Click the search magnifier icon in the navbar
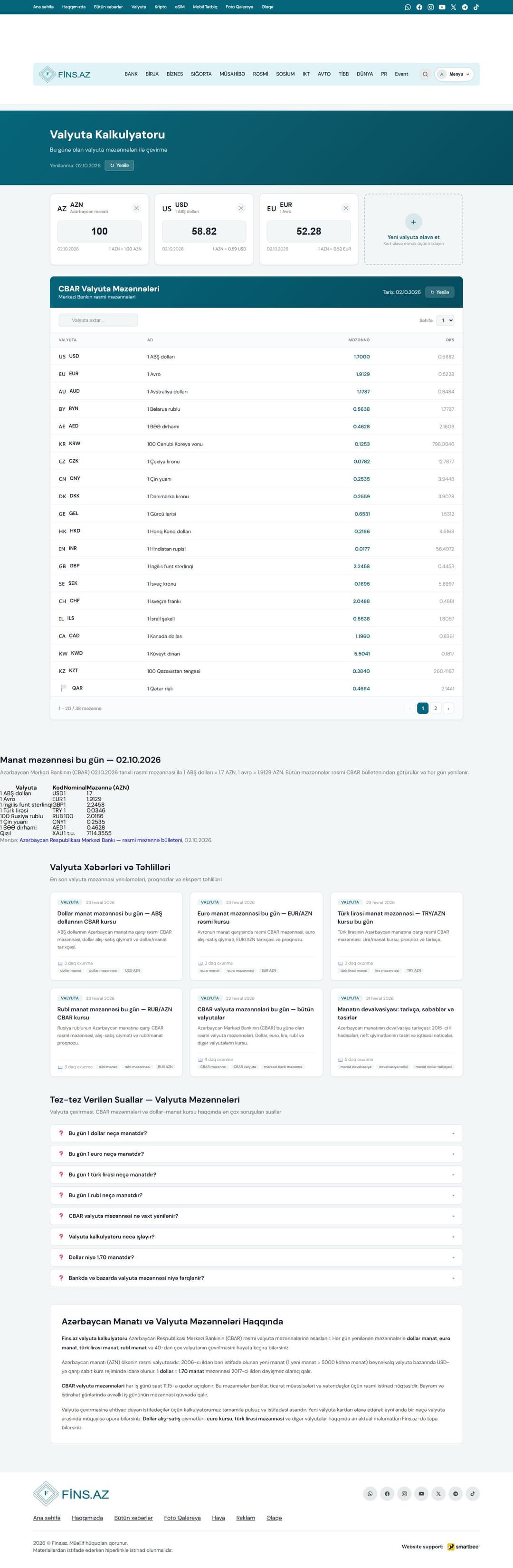Viewport: 513px width, 1568px height. coord(426,74)
